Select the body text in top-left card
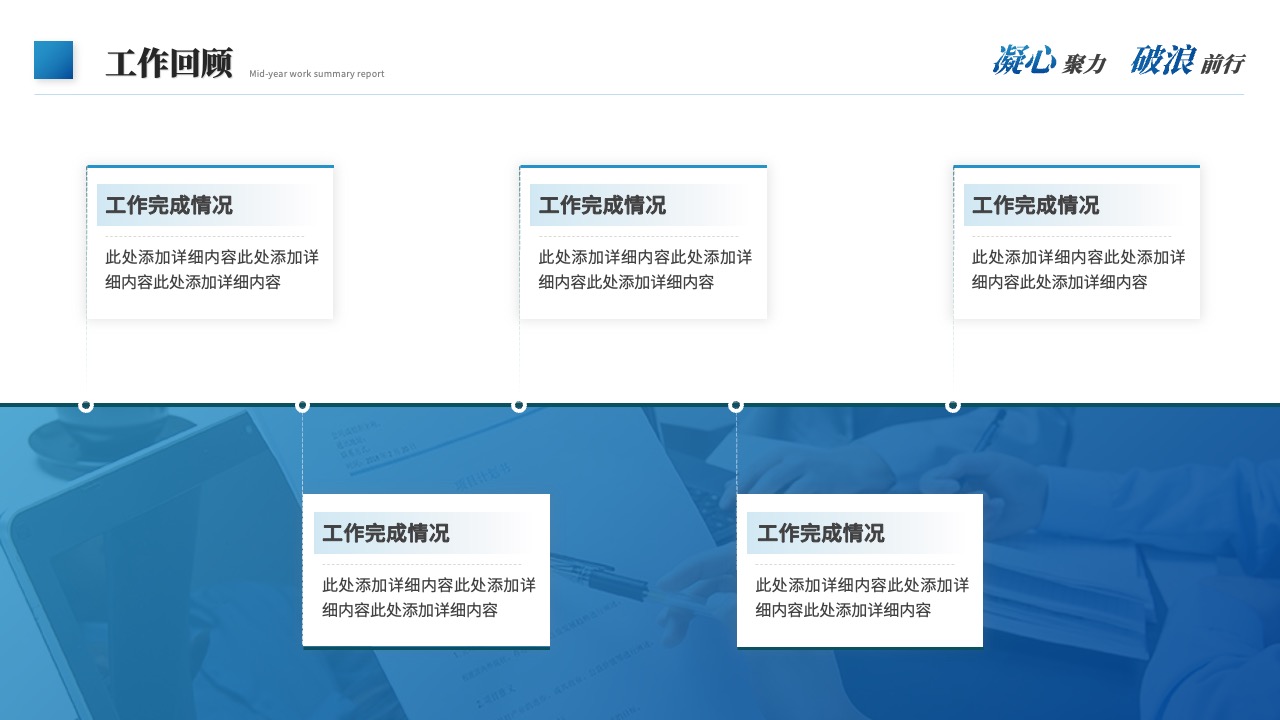This screenshot has width=1280, height=720. 212,270
